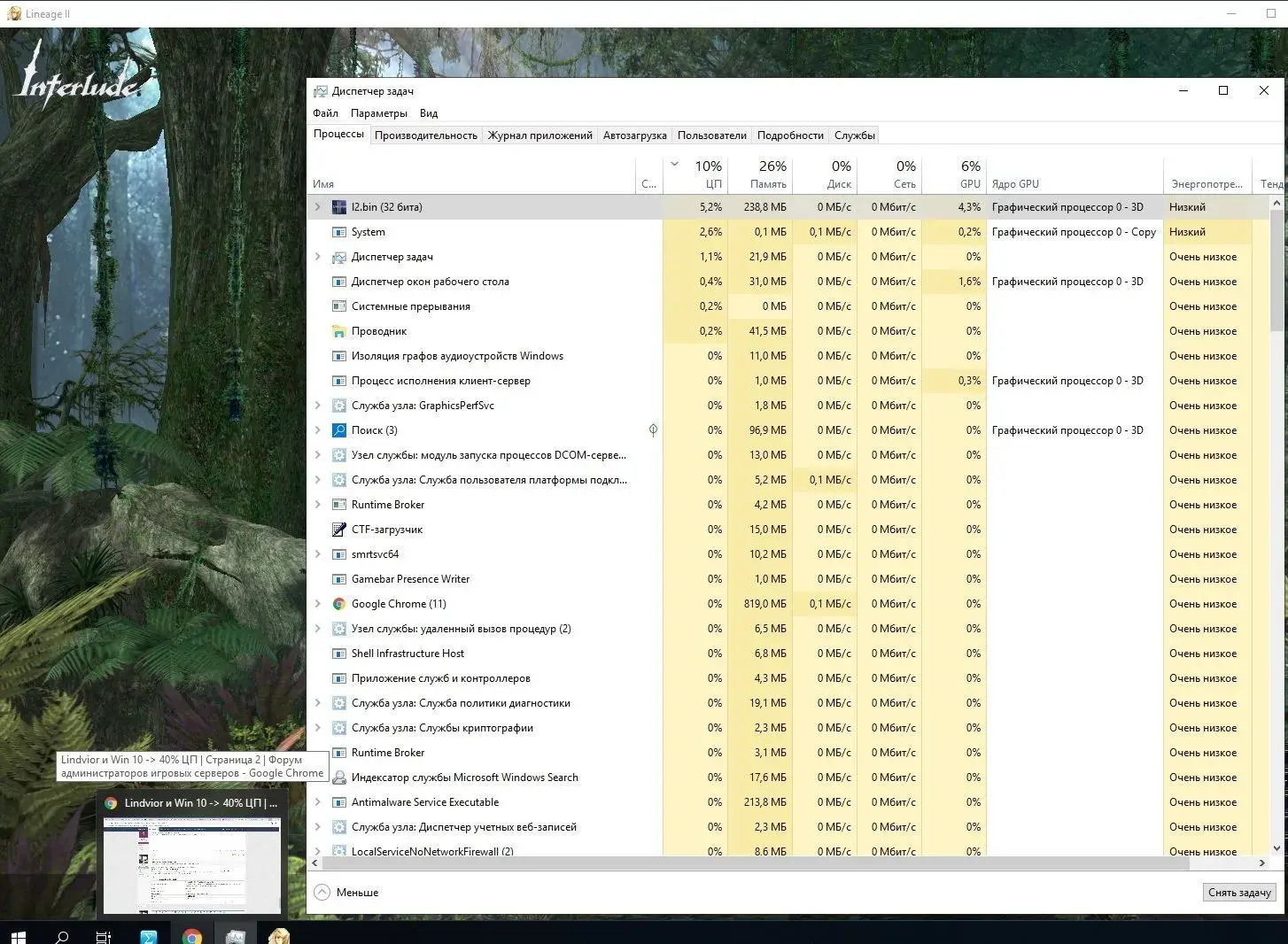Screen dimensions: 1288x944
Task: Click the System process icon
Action: pyautogui.click(x=338, y=232)
